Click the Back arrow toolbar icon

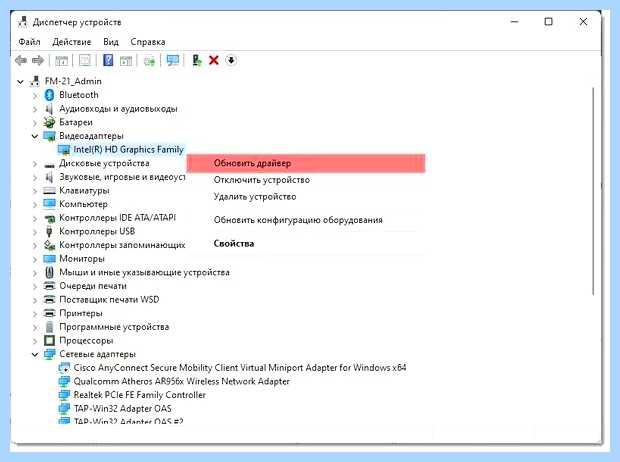[x=21, y=61]
